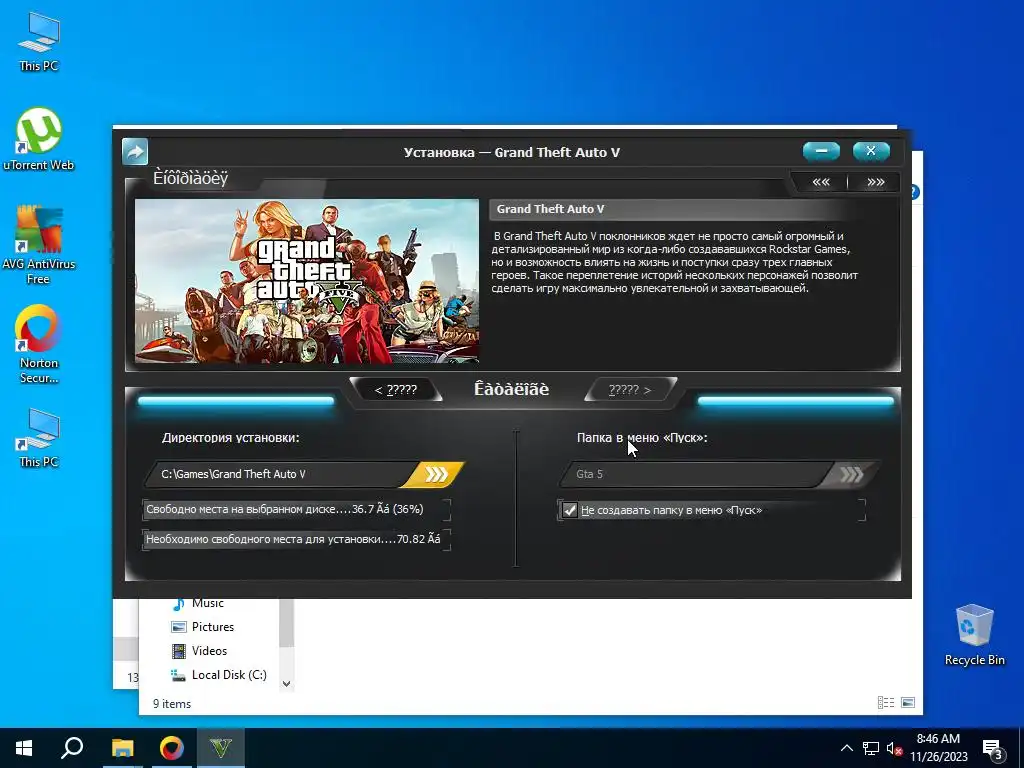This screenshot has width=1024, height=768.
Task: Open Norton browser taskbar icon
Action: click(x=172, y=748)
